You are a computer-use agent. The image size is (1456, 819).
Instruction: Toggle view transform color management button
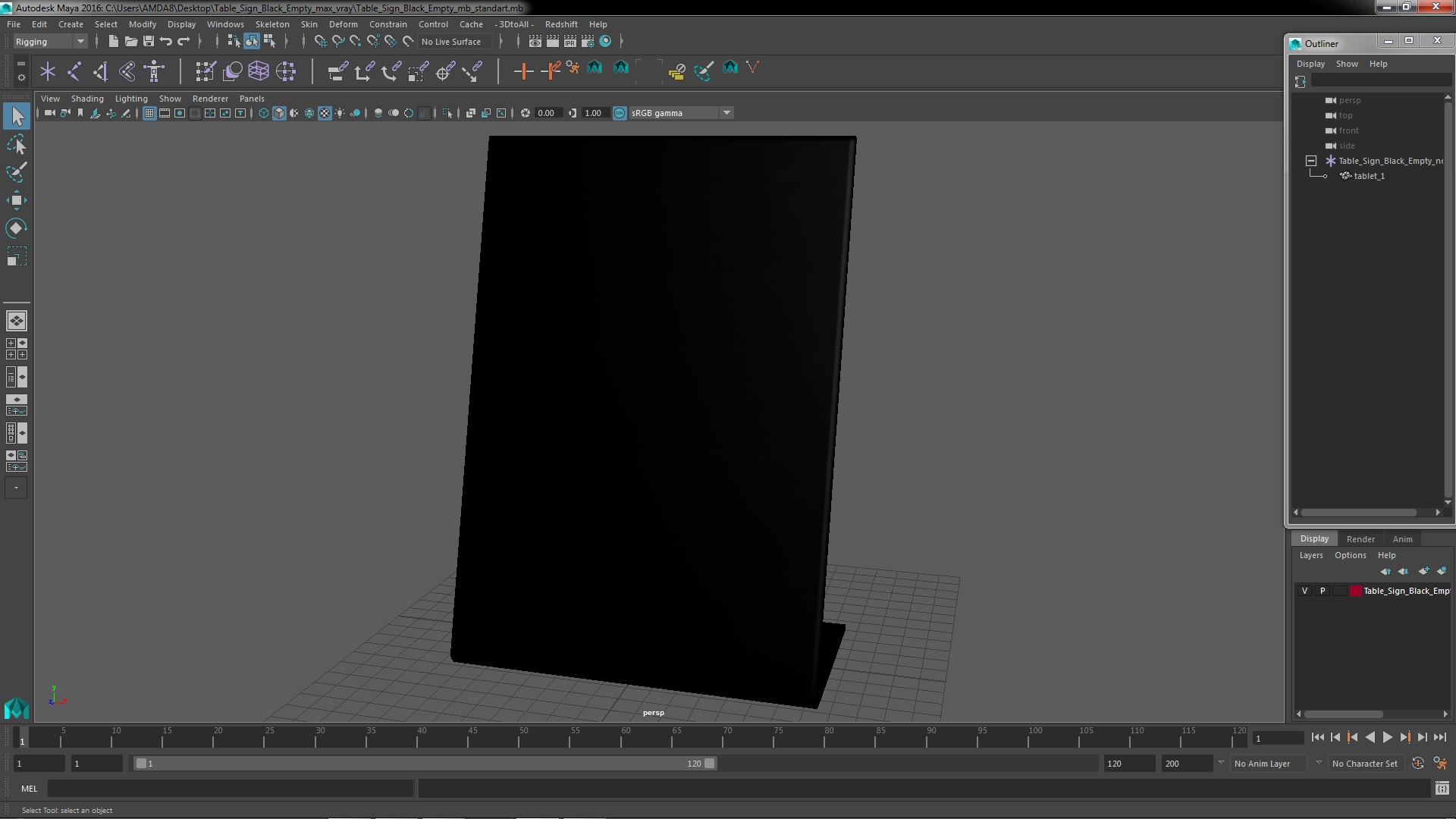click(x=620, y=113)
